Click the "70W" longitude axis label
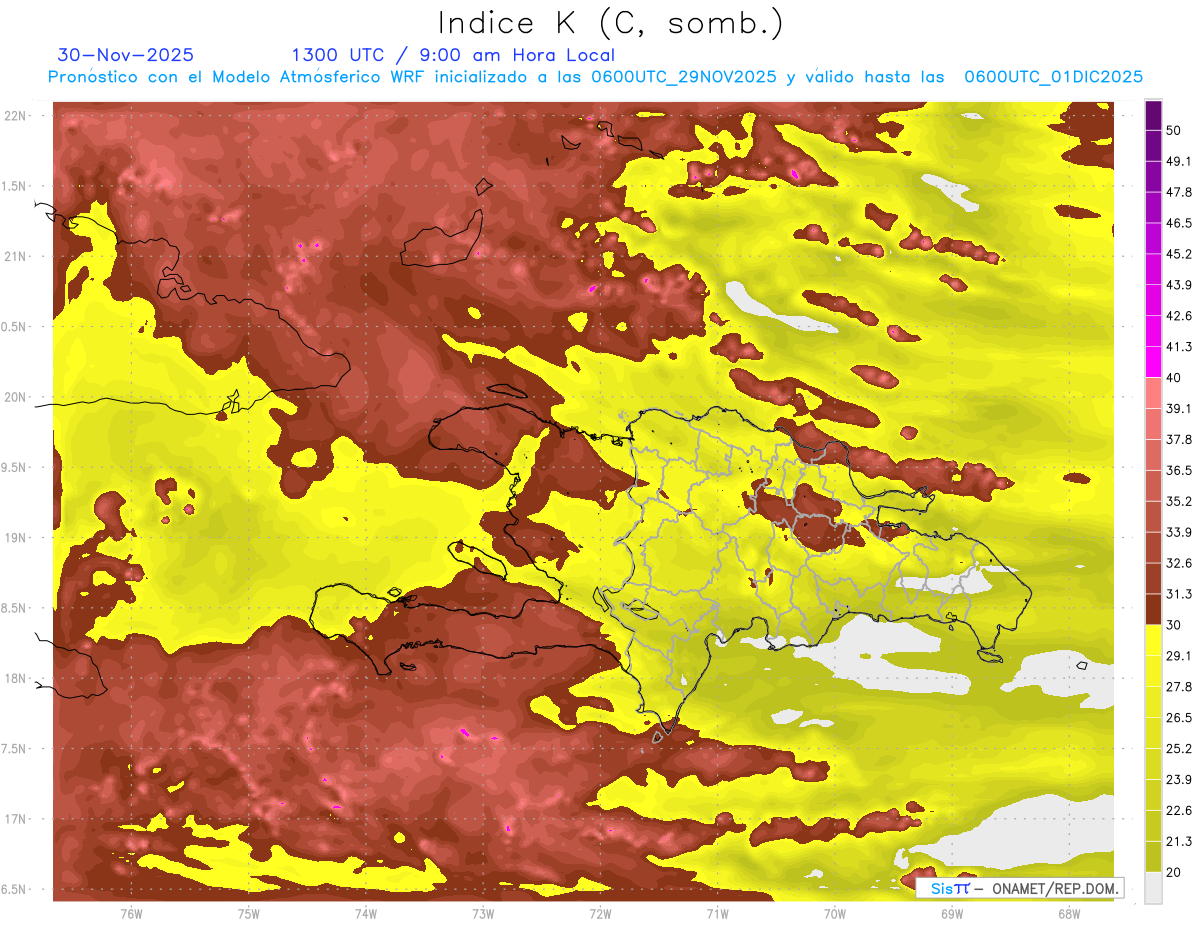This screenshot has height=927, width=1200. click(x=835, y=914)
